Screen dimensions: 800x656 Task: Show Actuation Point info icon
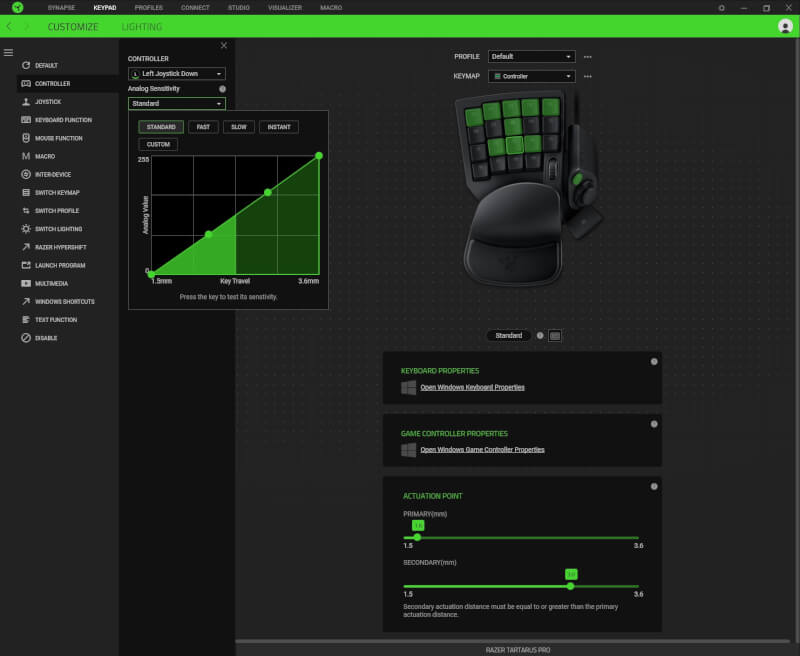click(654, 487)
